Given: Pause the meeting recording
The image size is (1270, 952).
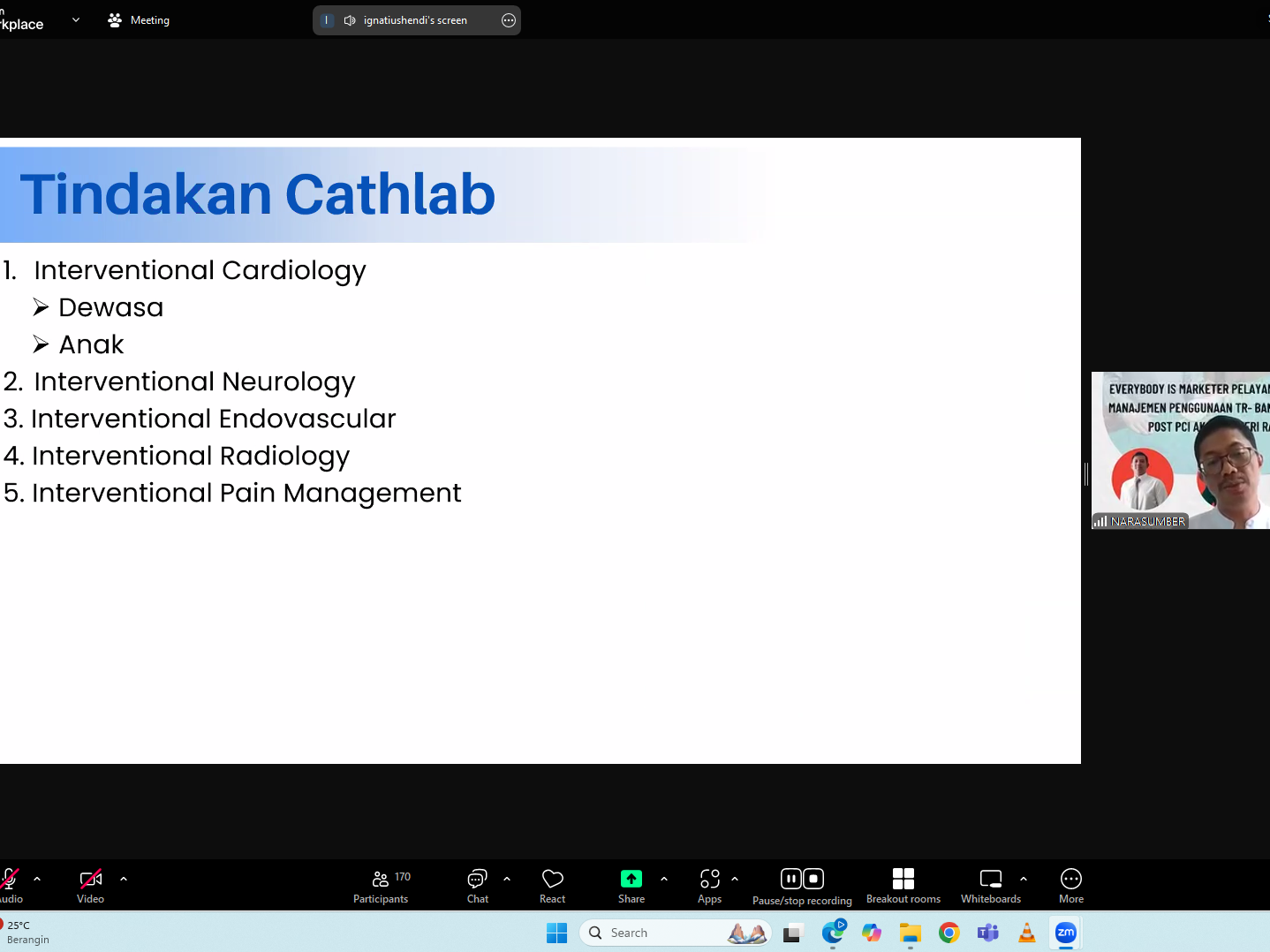Looking at the screenshot, I should pyautogui.click(x=791, y=879).
